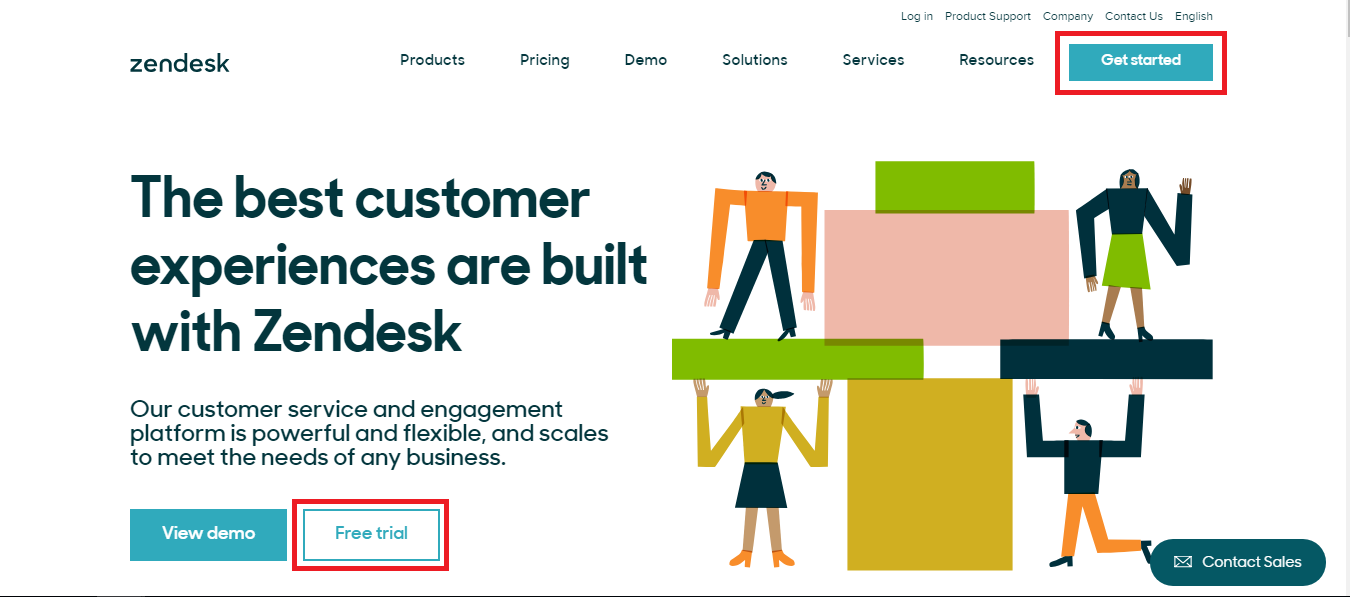
Task: Start a Free trial
Action: pyautogui.click(x=371, y=534)
